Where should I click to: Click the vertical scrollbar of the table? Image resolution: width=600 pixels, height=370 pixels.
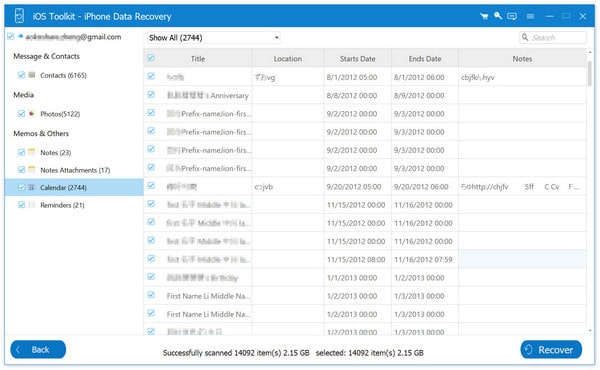(x=590, y=73)
